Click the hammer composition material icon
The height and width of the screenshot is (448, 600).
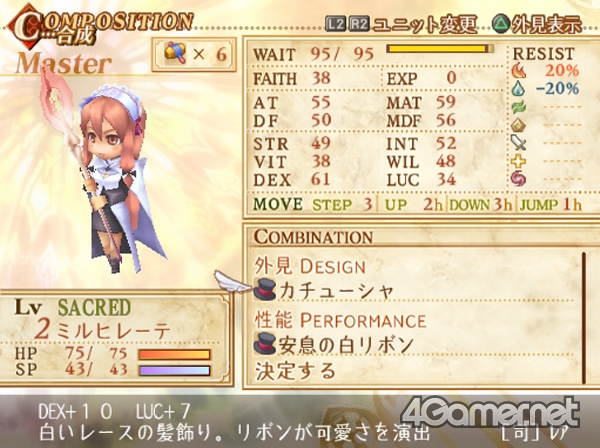175,54
